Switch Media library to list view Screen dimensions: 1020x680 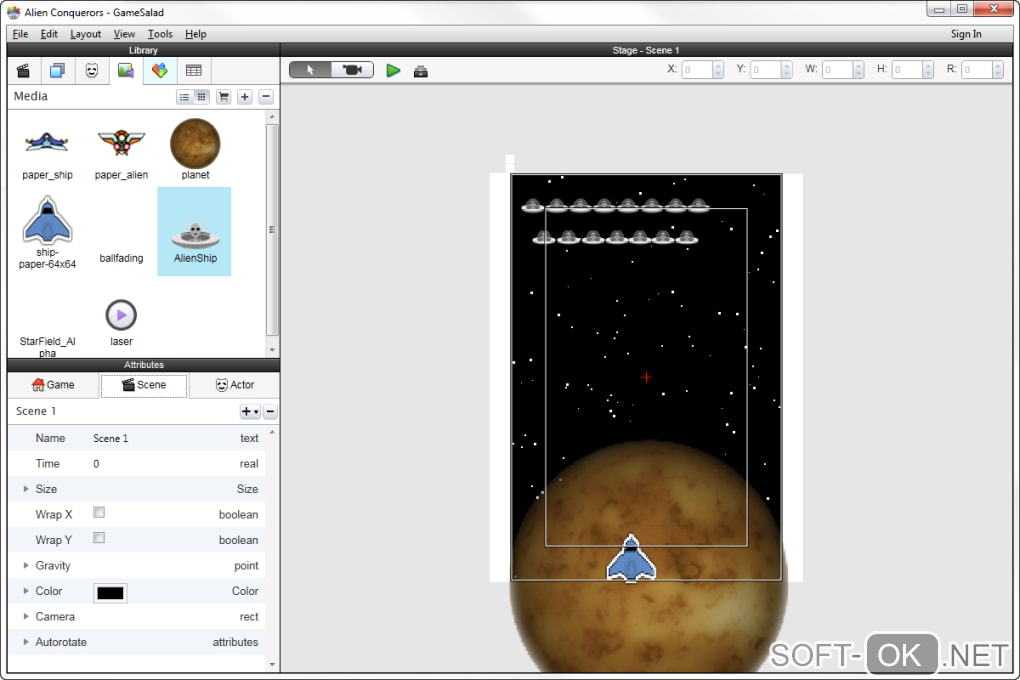coord(185,97)
